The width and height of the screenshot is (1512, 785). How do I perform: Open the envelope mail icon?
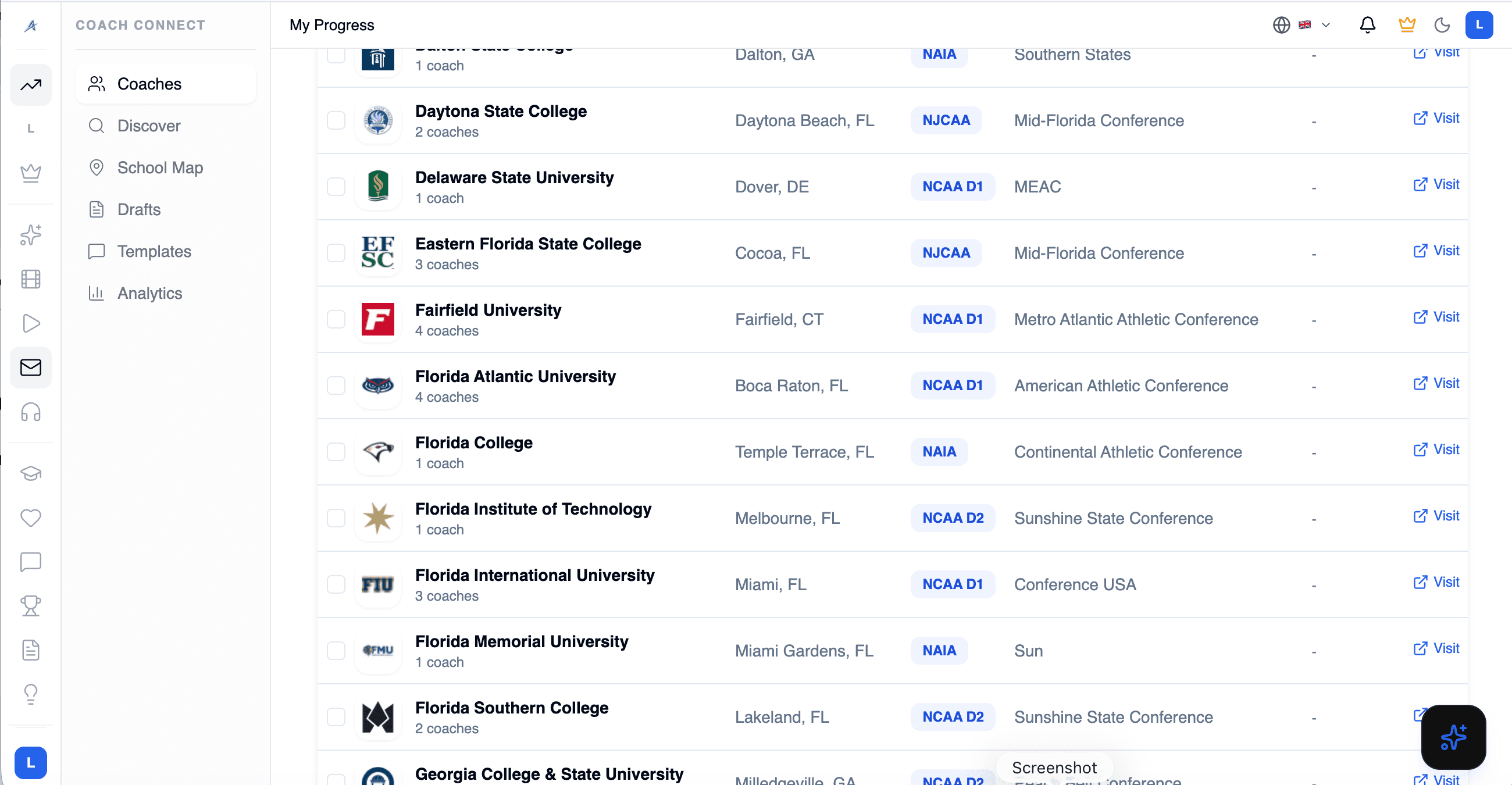tap(30, 367)
